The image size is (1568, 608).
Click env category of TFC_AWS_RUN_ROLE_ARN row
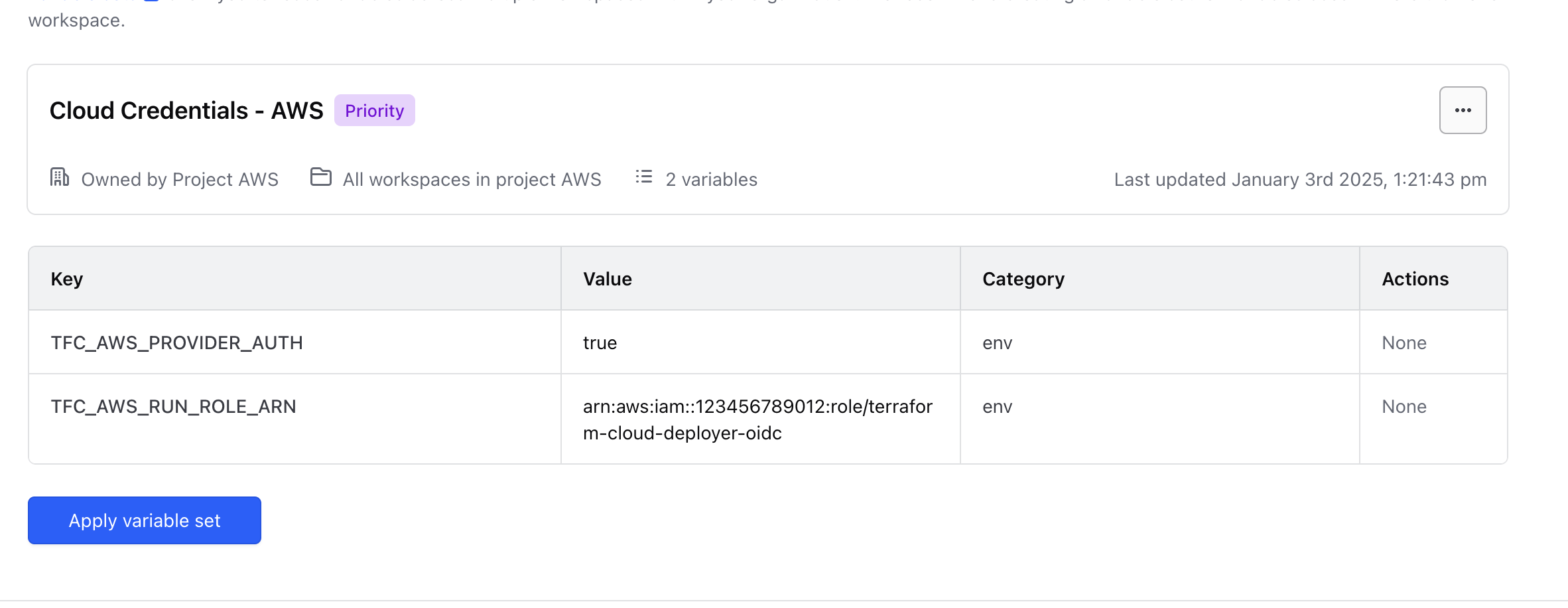pos(997,406)
